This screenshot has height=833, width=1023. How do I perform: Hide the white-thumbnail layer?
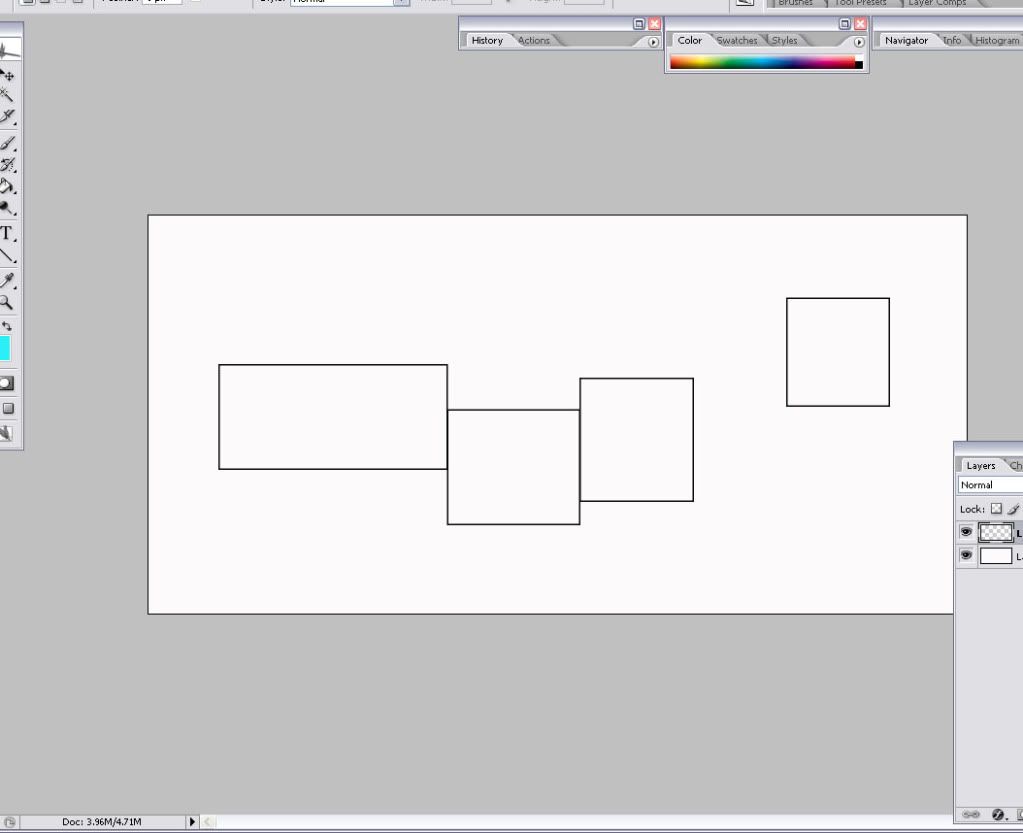tap(966, 555)
